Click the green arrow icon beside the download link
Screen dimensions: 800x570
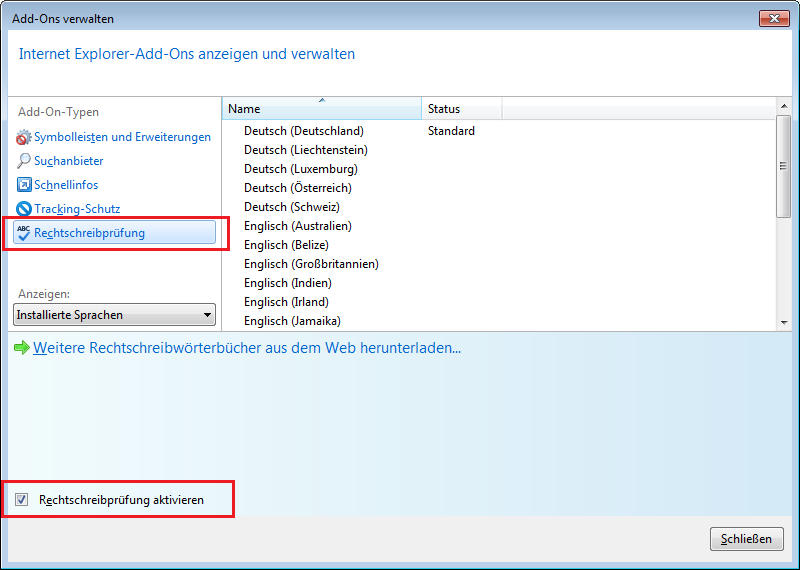coord(22,348)
